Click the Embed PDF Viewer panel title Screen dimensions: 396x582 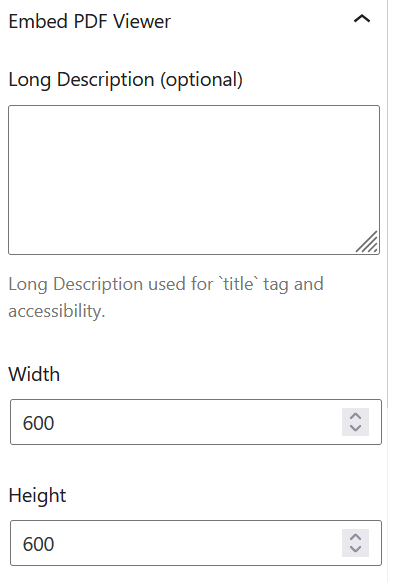(89, 21)
